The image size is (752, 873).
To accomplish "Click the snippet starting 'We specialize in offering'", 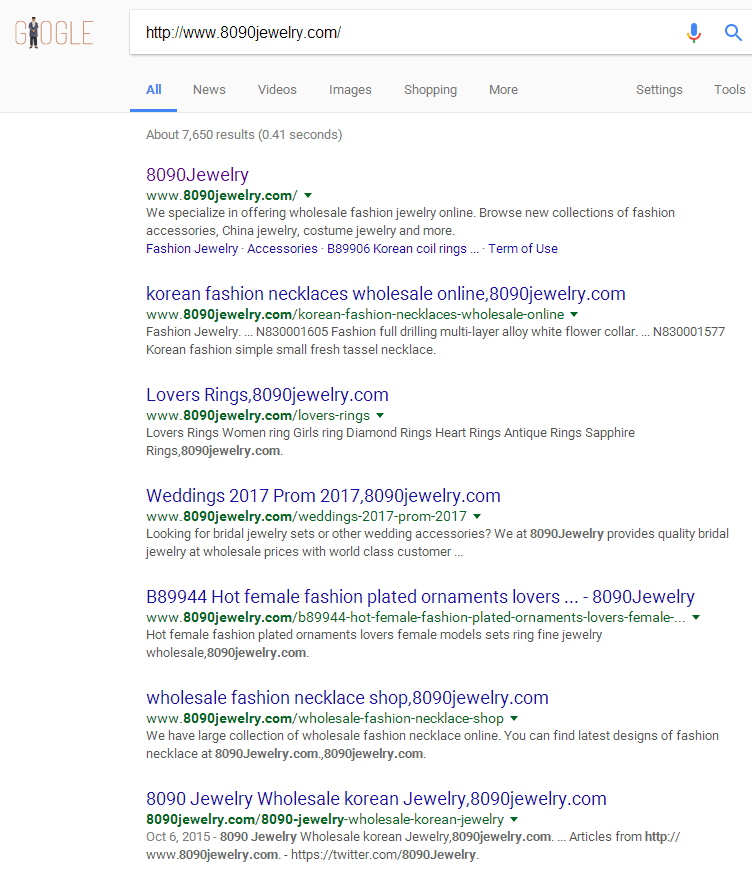I will [410, 222].
